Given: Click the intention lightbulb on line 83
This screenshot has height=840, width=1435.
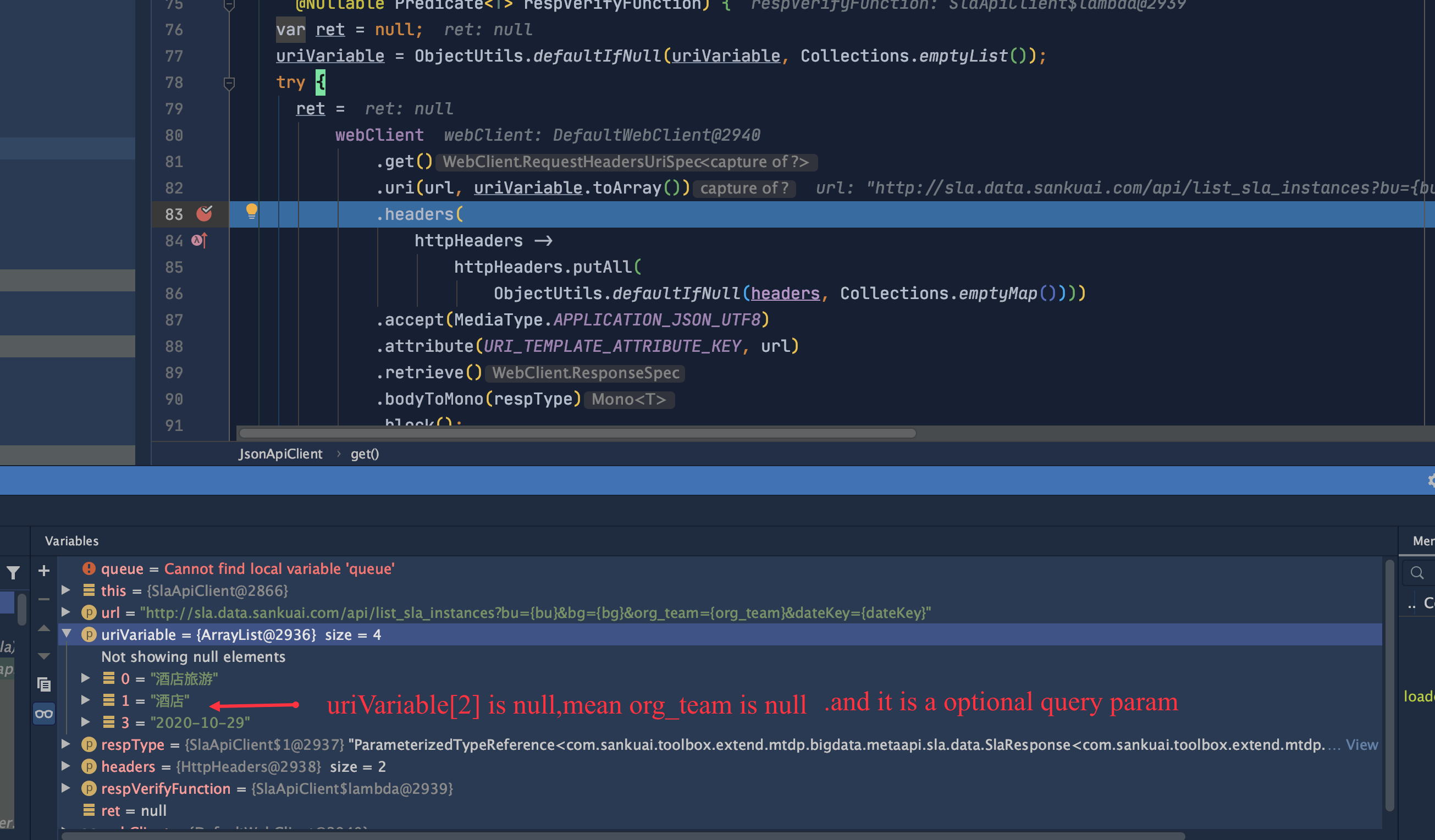Looking at the screenshot, I should [x=251, y=211].
